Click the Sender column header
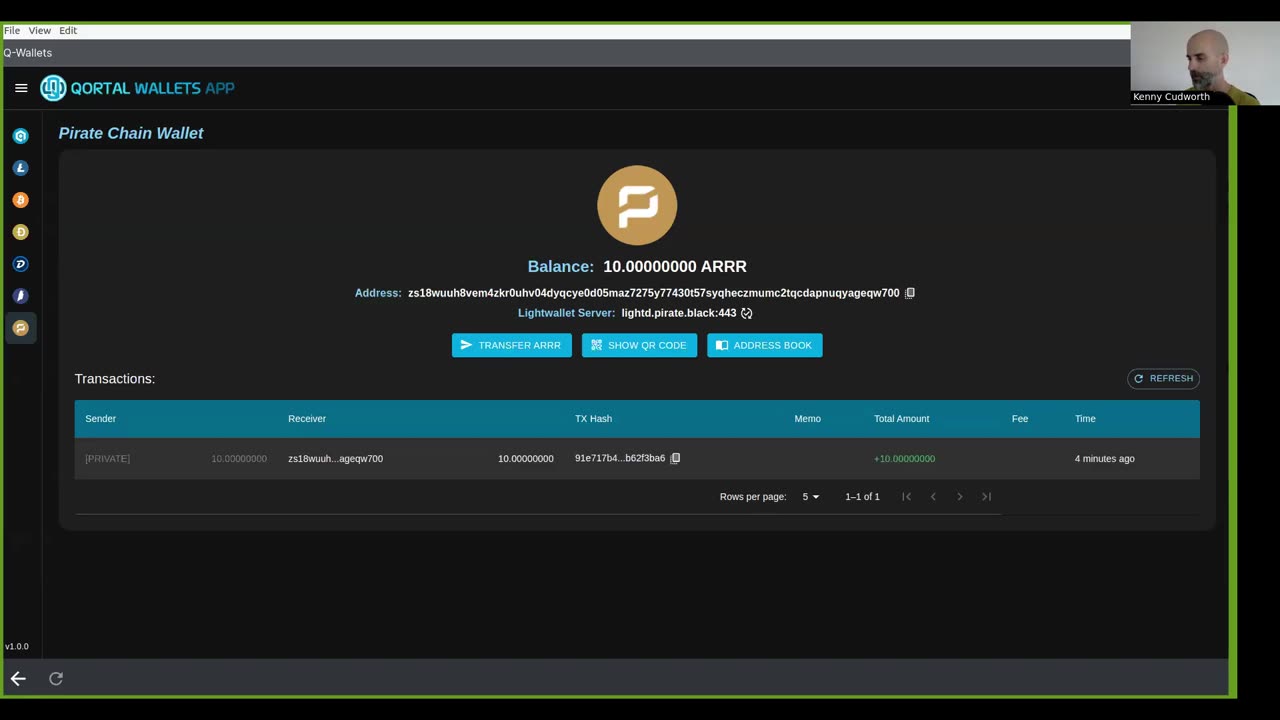This screenshot has height=720, width=1280. [x=101, y=419]
